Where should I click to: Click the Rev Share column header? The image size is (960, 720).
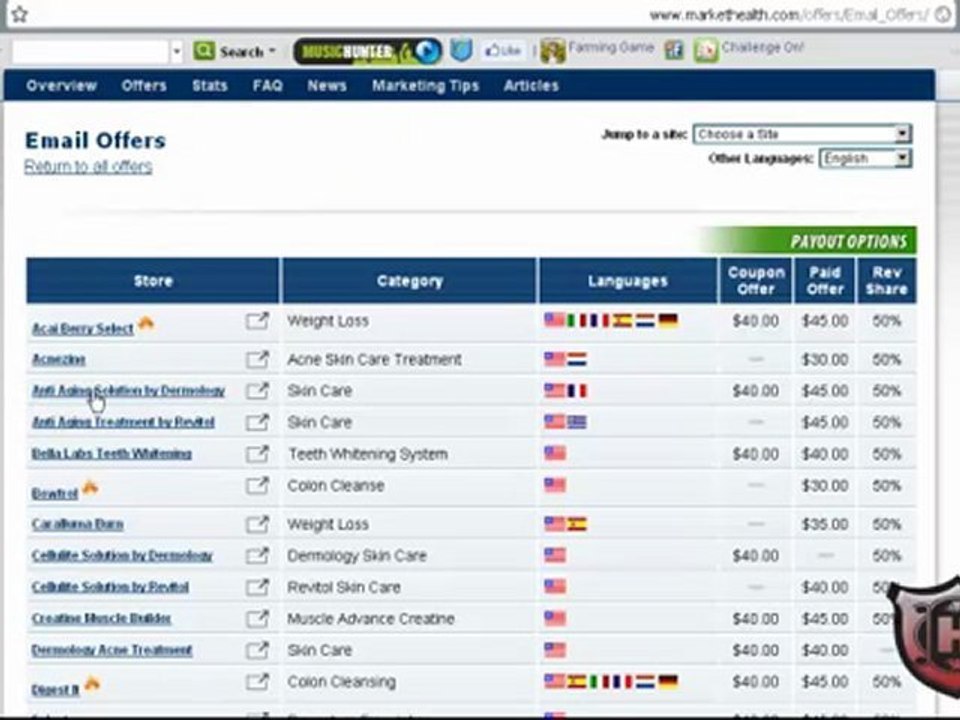pos(887,281)
